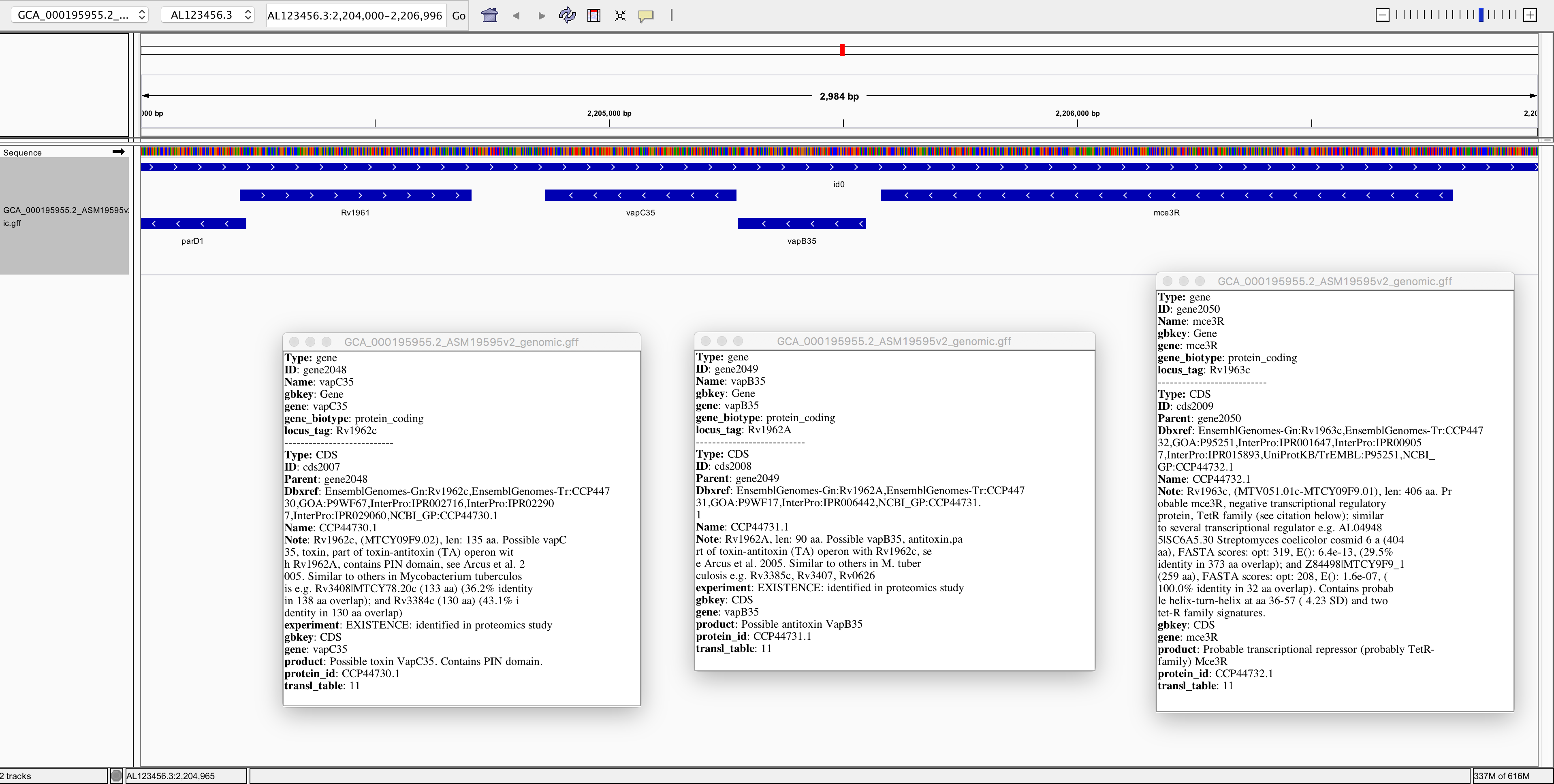
Task: Select the vapC35 gene feature
Action: point(640,196)
